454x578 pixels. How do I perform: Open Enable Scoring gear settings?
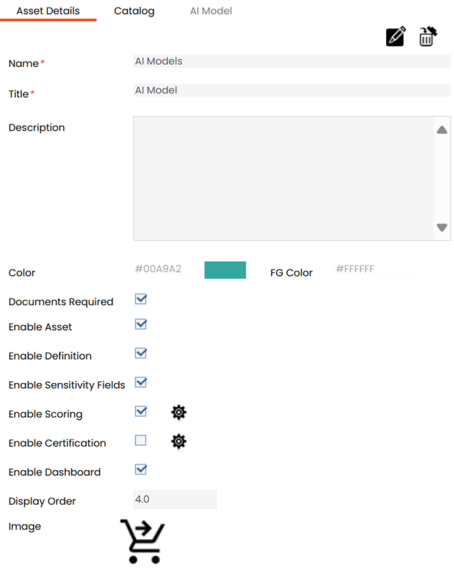tap(179, 412)
